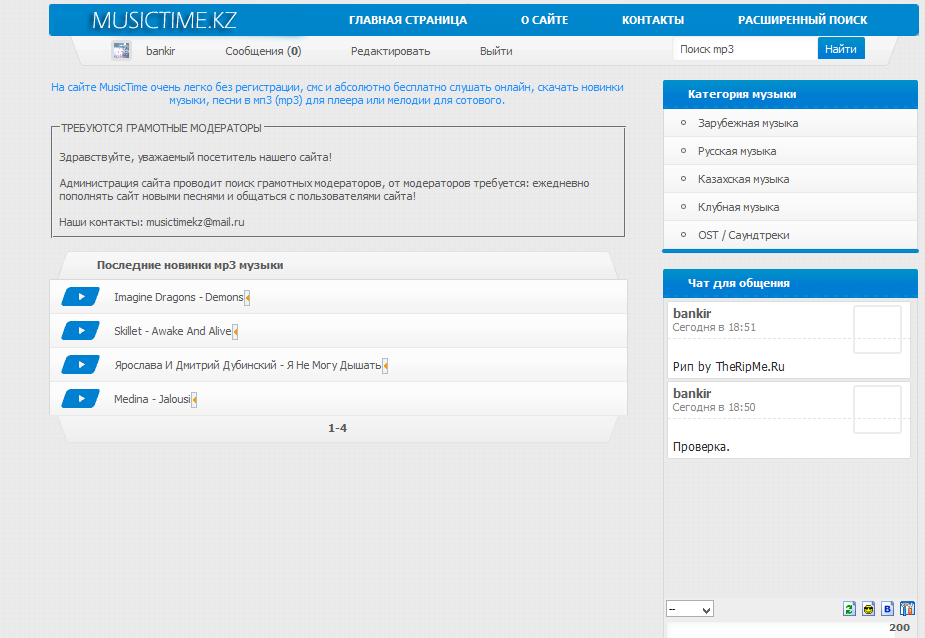
Task: Click orange arrow icon next to Demons
Action: pyautogui.click(x=247, y=298)
